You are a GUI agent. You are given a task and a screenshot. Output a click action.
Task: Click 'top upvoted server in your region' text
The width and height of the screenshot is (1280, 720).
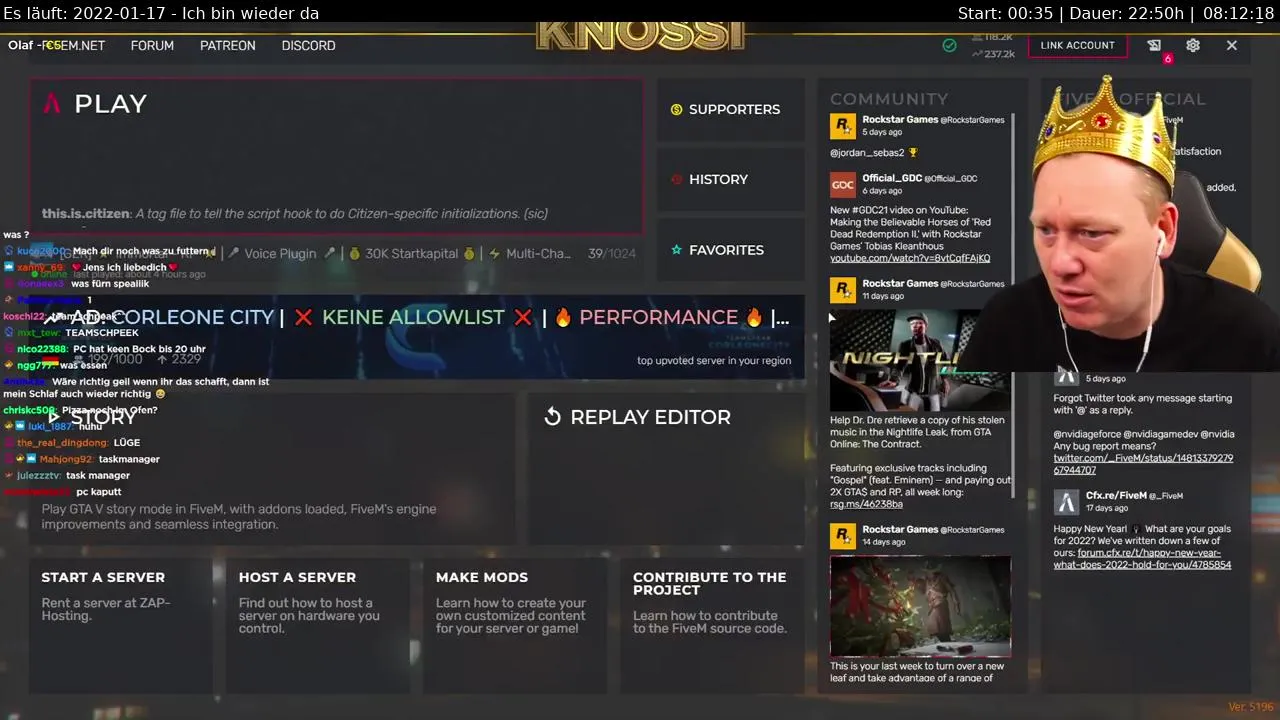pos(714,361)
